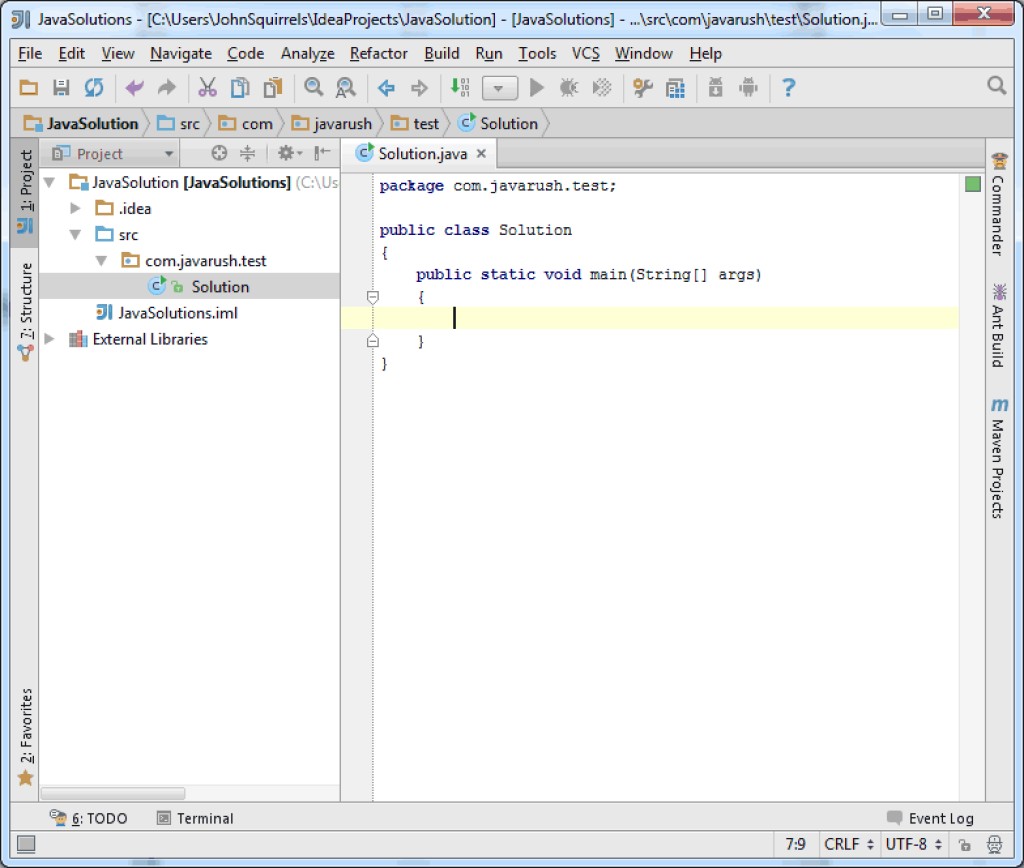Toggle the main method fold marker
The width and height of the screenshot is (1024, 868).
373,297
